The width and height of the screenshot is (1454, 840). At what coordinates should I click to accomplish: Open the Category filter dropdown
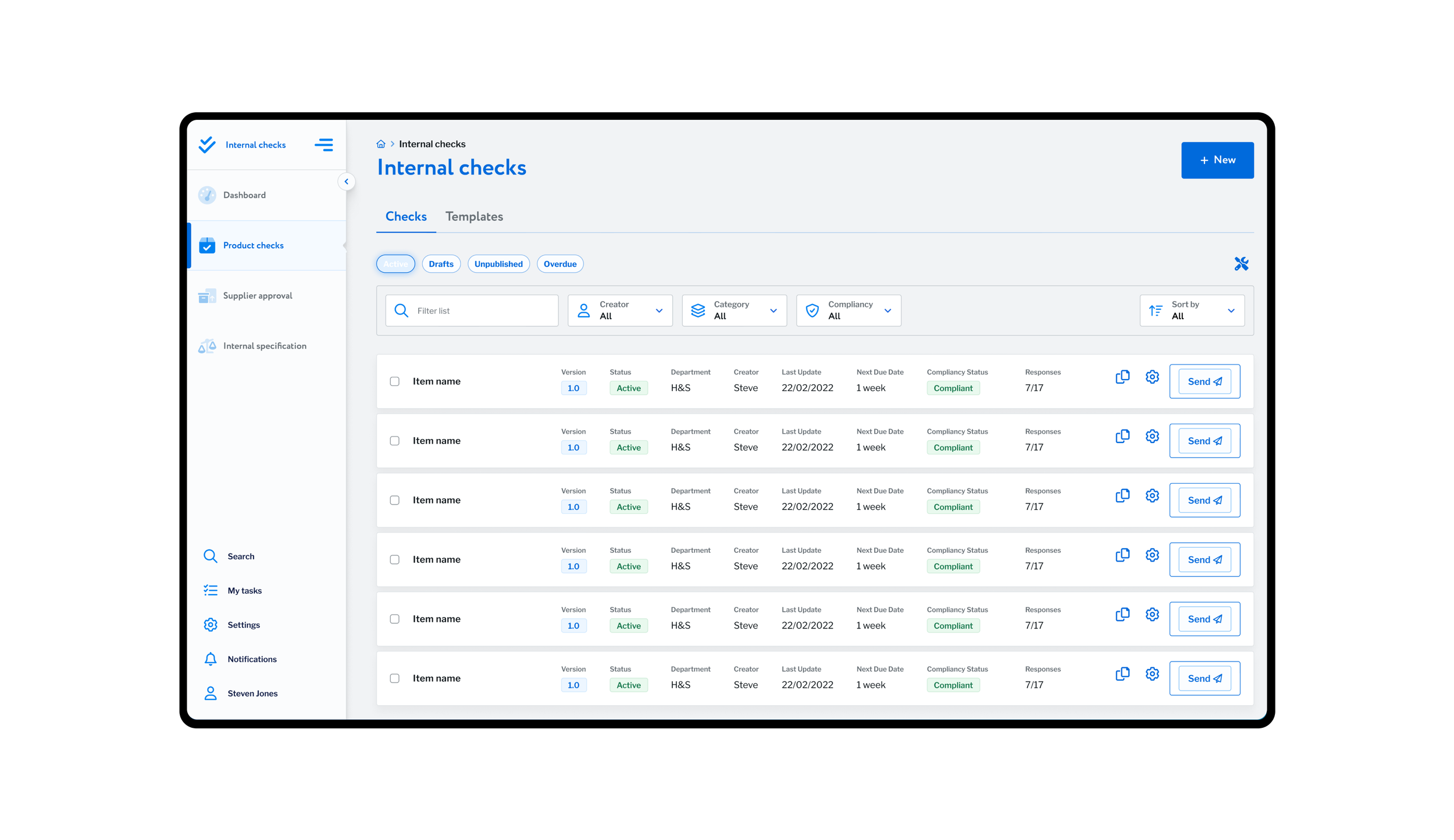click(x=733, y=310)
